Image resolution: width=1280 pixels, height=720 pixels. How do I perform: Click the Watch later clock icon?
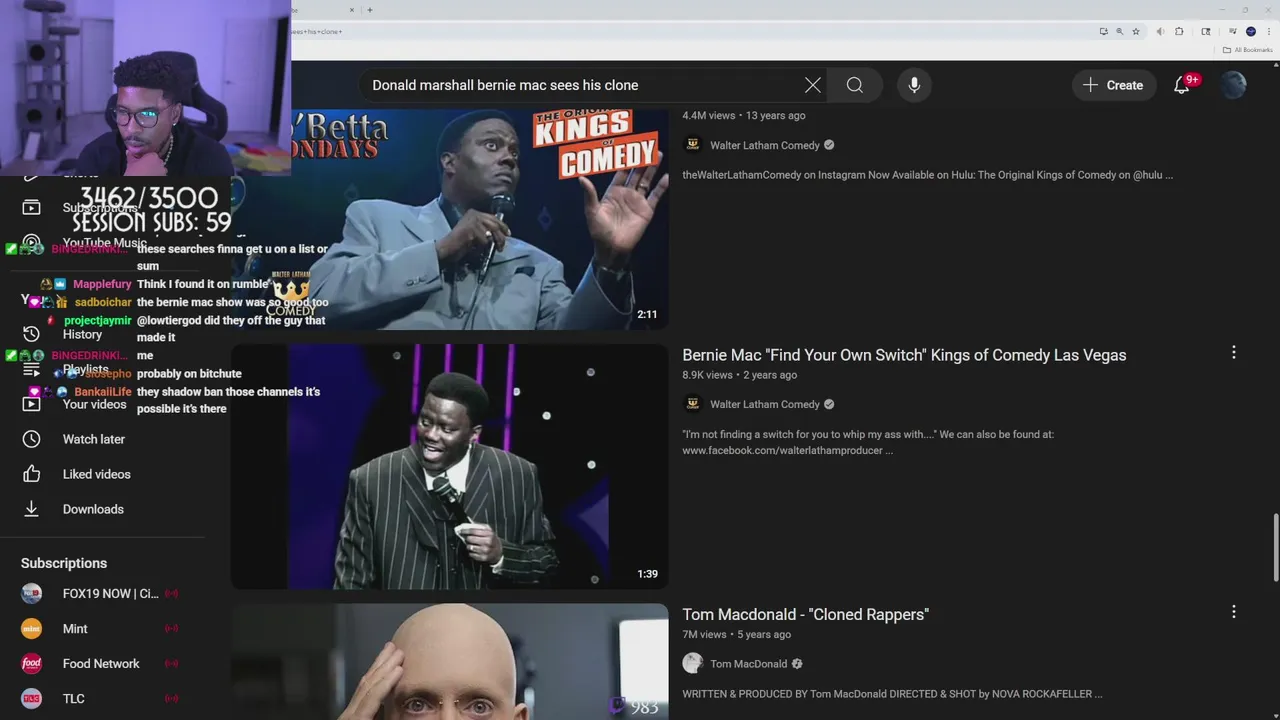[x=32, y=439]
